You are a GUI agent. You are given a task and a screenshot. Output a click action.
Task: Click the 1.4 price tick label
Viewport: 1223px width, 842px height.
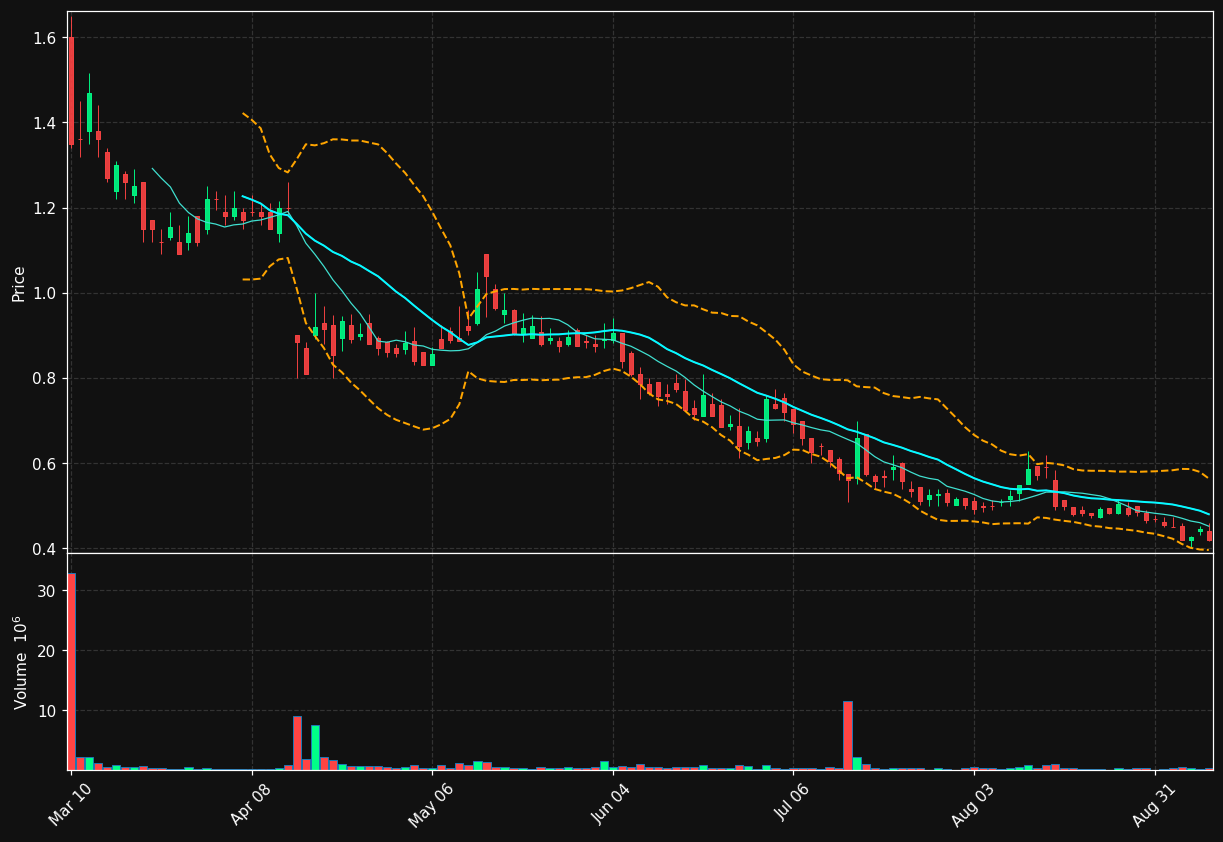click(x=44, y=123)
